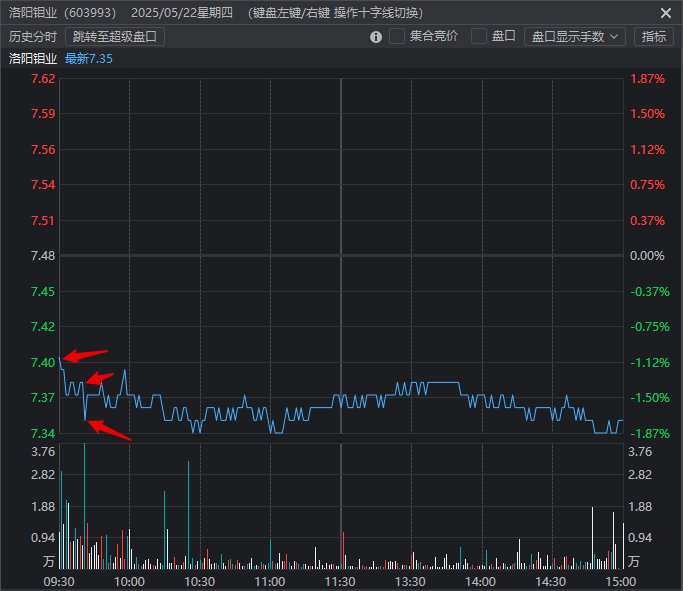Toggle the 盘口 checkbox
683x591 pixels.
point(479,37)
